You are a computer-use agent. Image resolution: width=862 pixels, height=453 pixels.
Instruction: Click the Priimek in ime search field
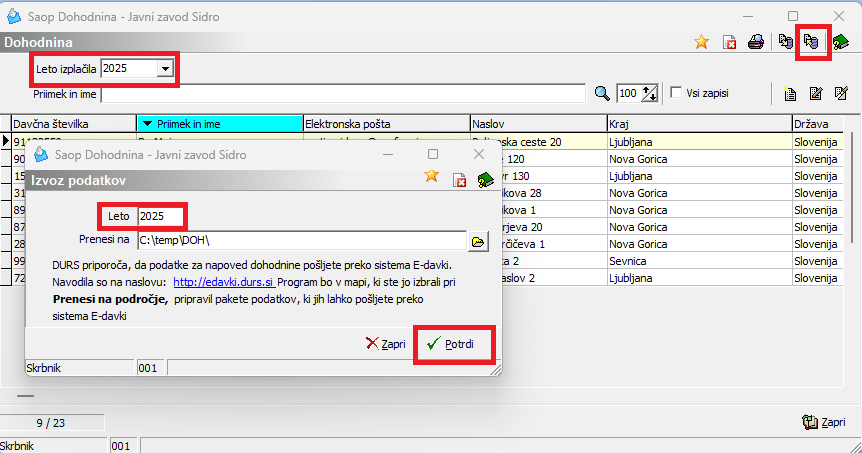click(343, 94)
